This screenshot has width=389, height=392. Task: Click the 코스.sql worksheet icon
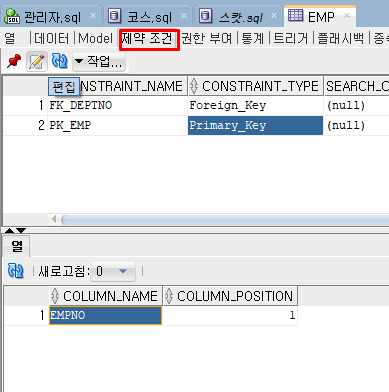[x=114, y=16]
